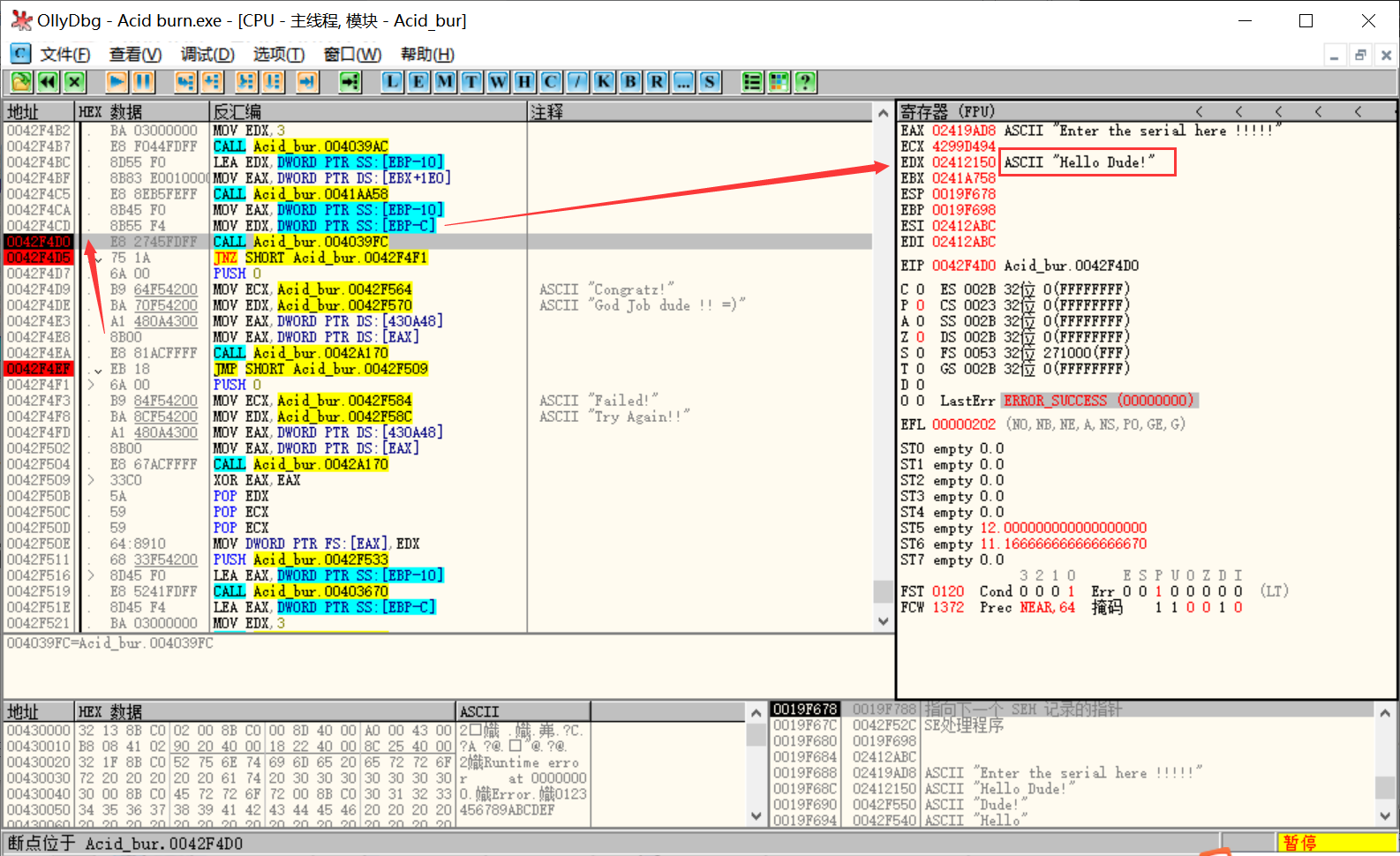
Task: Pause execution with the Pause icon
Action: pos(143,82)
